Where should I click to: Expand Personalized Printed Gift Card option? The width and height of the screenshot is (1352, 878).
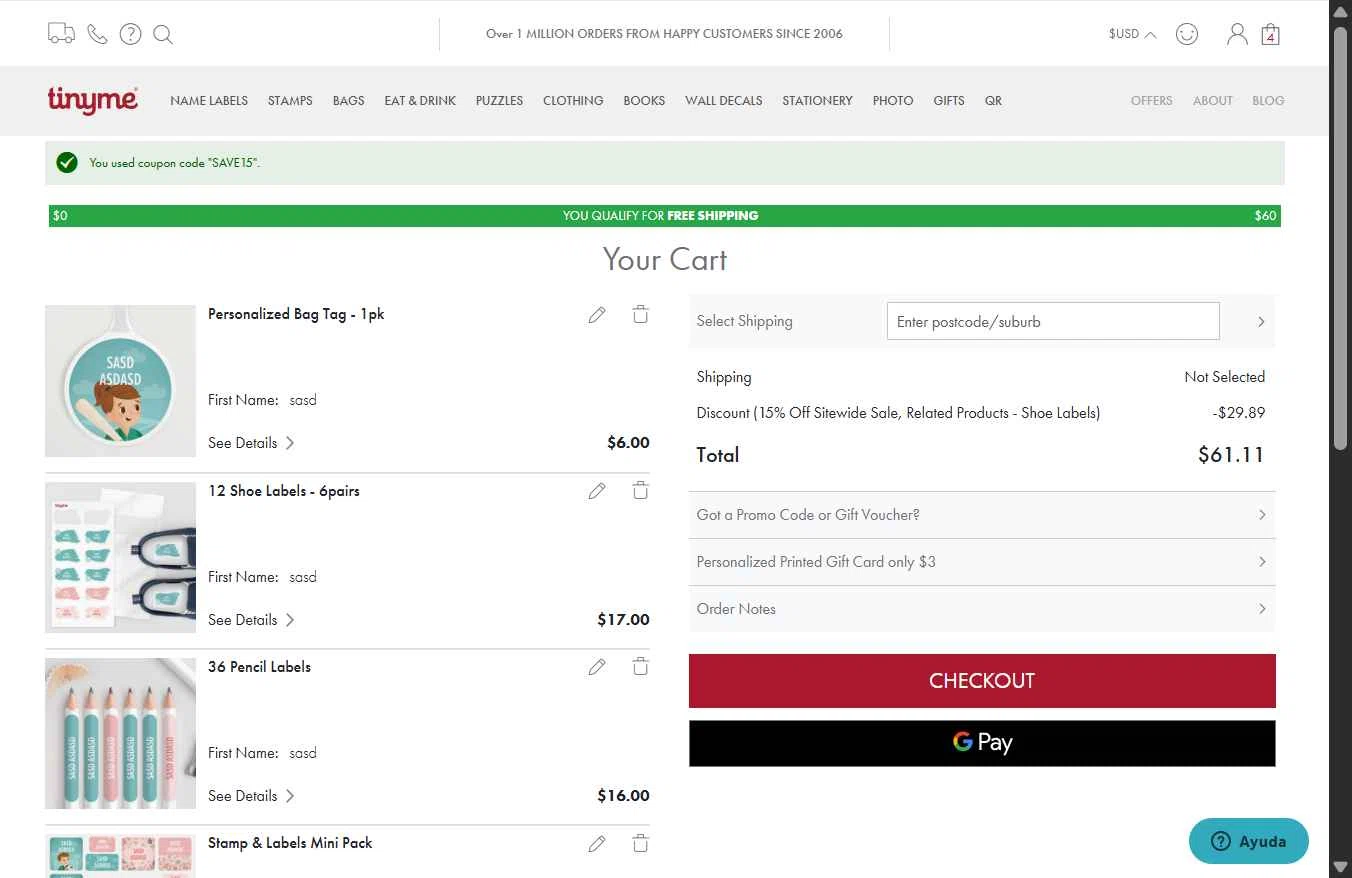pos(982,562)
